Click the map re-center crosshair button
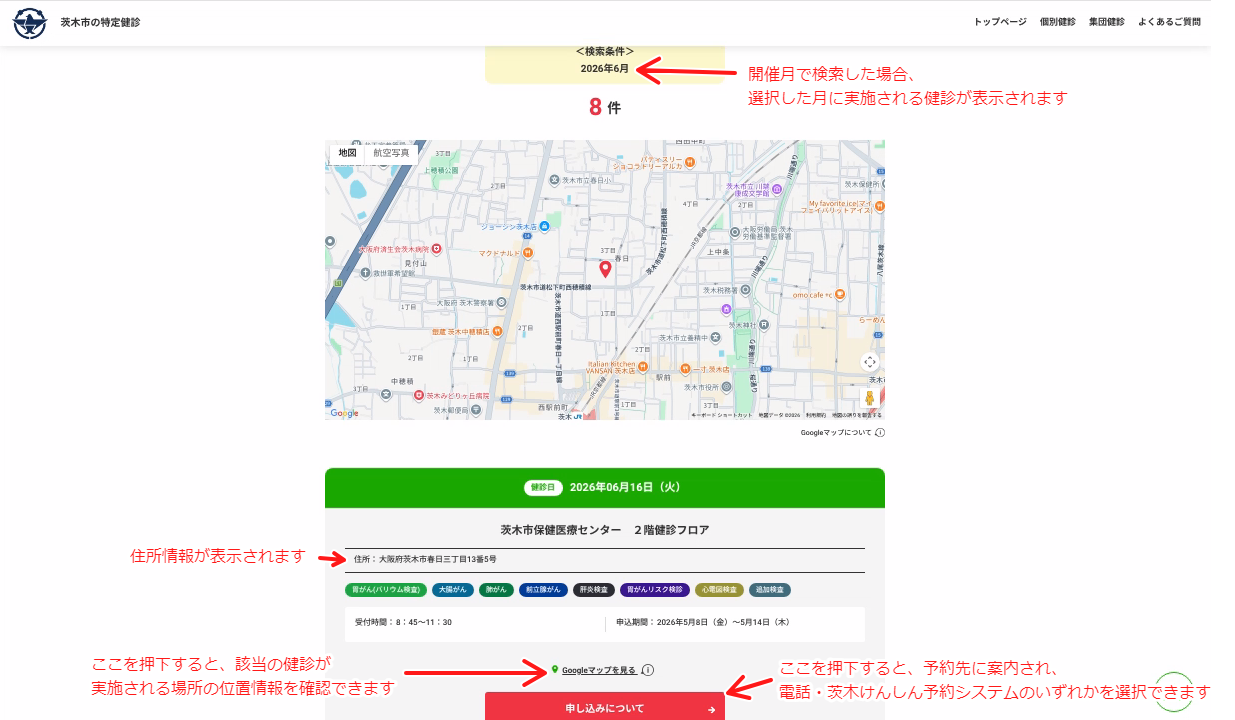The image size is (1235, 720). 870,362
